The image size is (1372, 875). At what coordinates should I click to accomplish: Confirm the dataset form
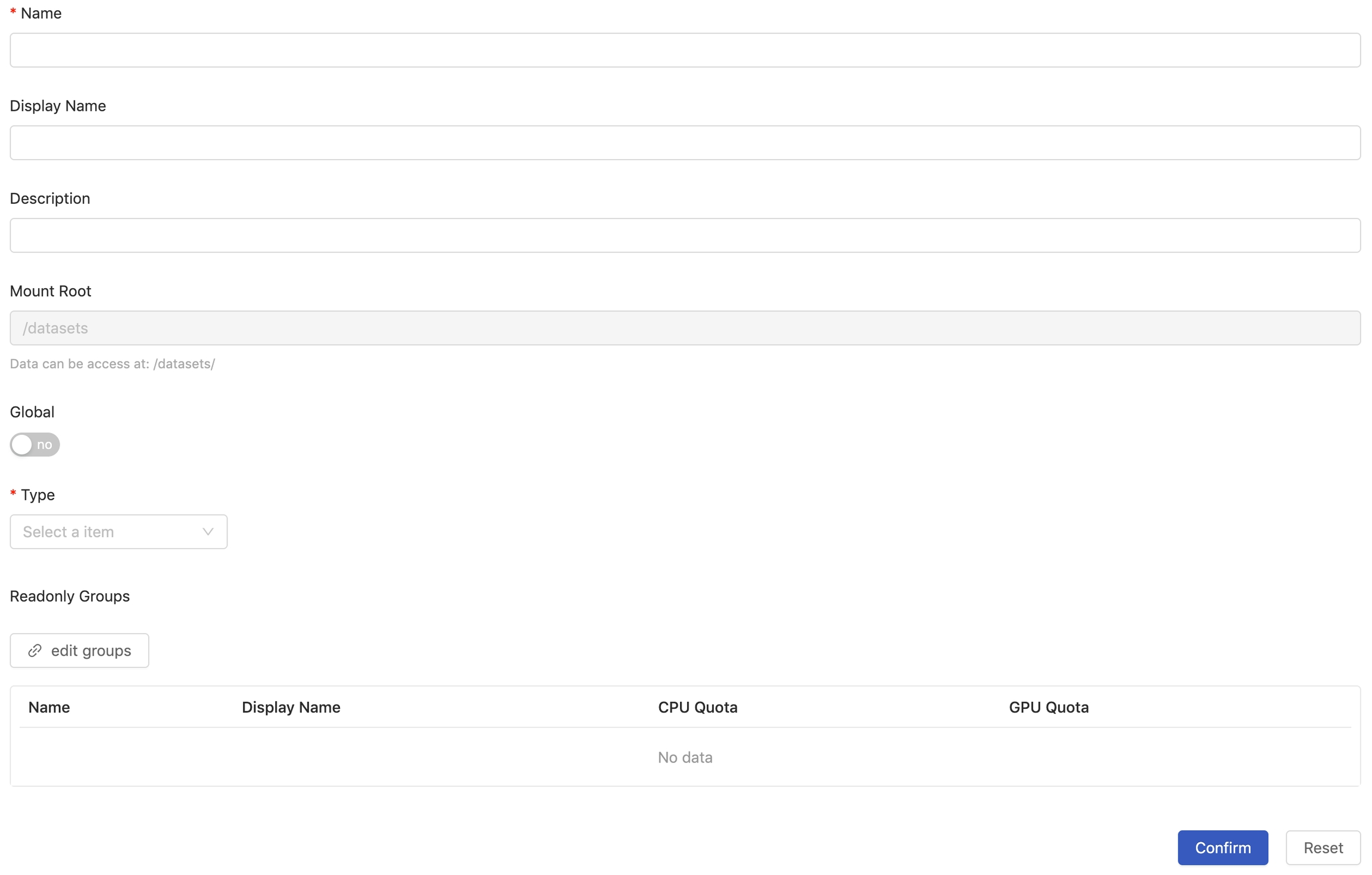1223,847
